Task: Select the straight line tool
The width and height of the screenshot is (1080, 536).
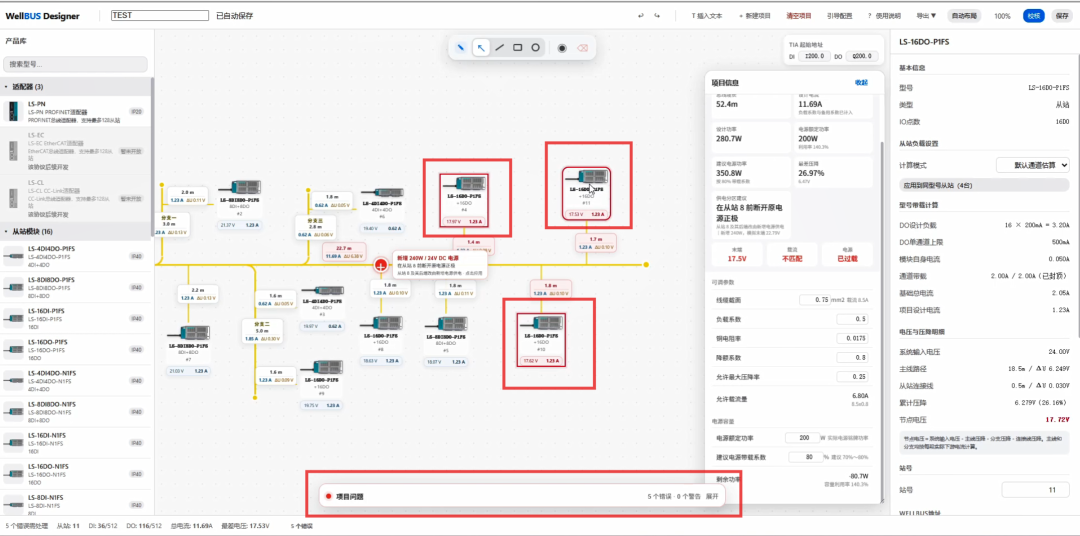Action: [500, 48]
